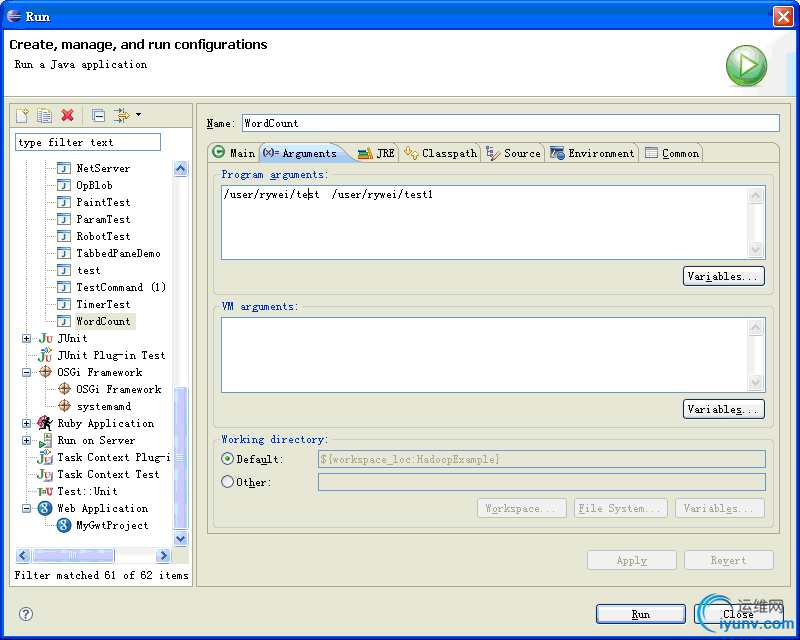Click the systemamd configuration icon
The image size is (800, 640).
coord(64,406)
